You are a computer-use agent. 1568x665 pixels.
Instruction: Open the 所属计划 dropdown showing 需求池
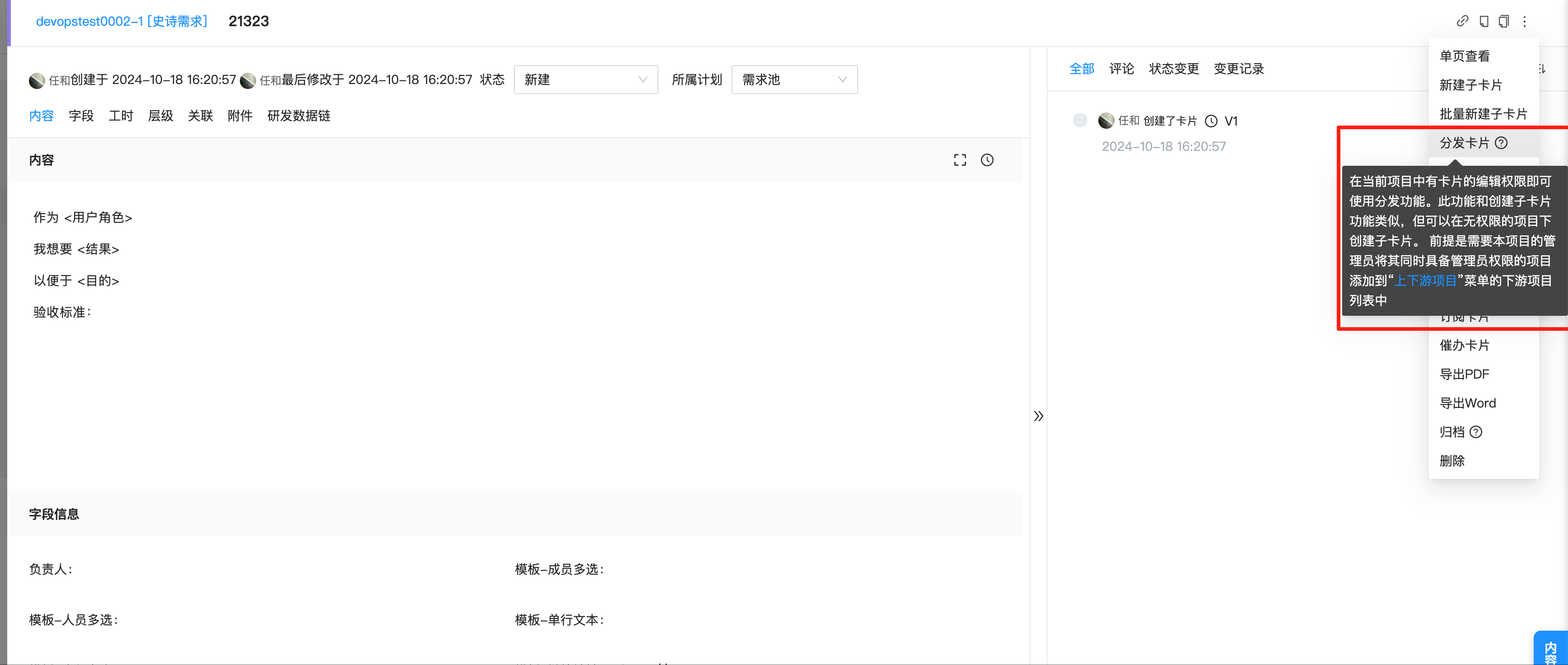794,79
